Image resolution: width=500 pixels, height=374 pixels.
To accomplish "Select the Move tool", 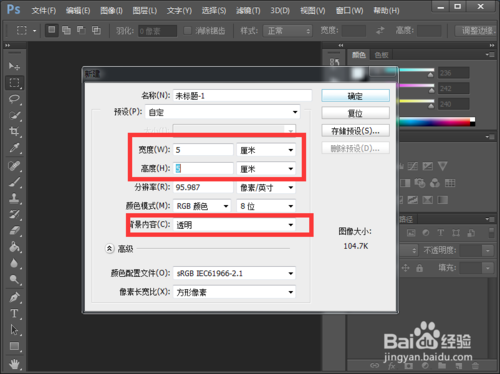I will [14, 66].
